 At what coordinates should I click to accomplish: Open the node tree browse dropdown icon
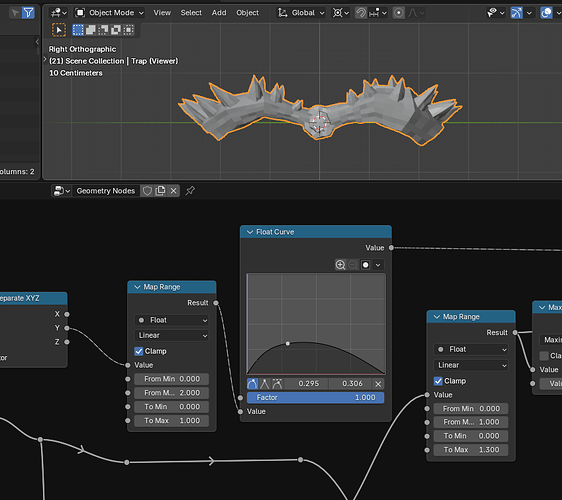[61, 191]
